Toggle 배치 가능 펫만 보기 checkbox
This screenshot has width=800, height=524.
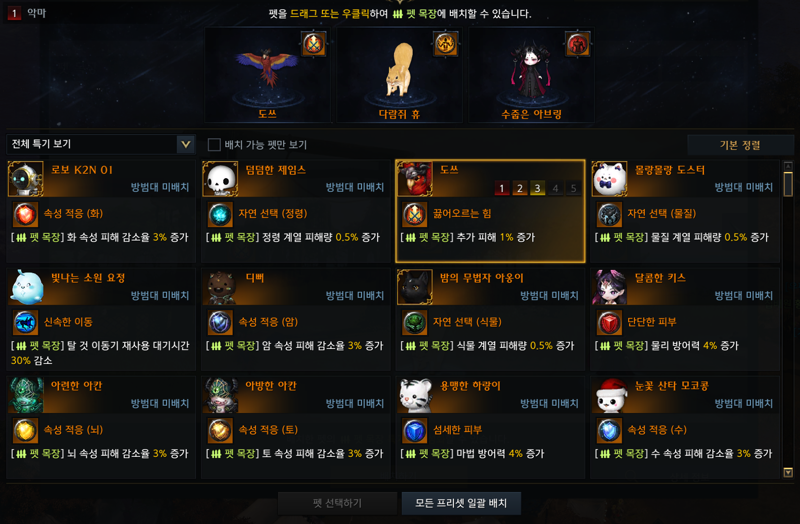pos(214,145)
